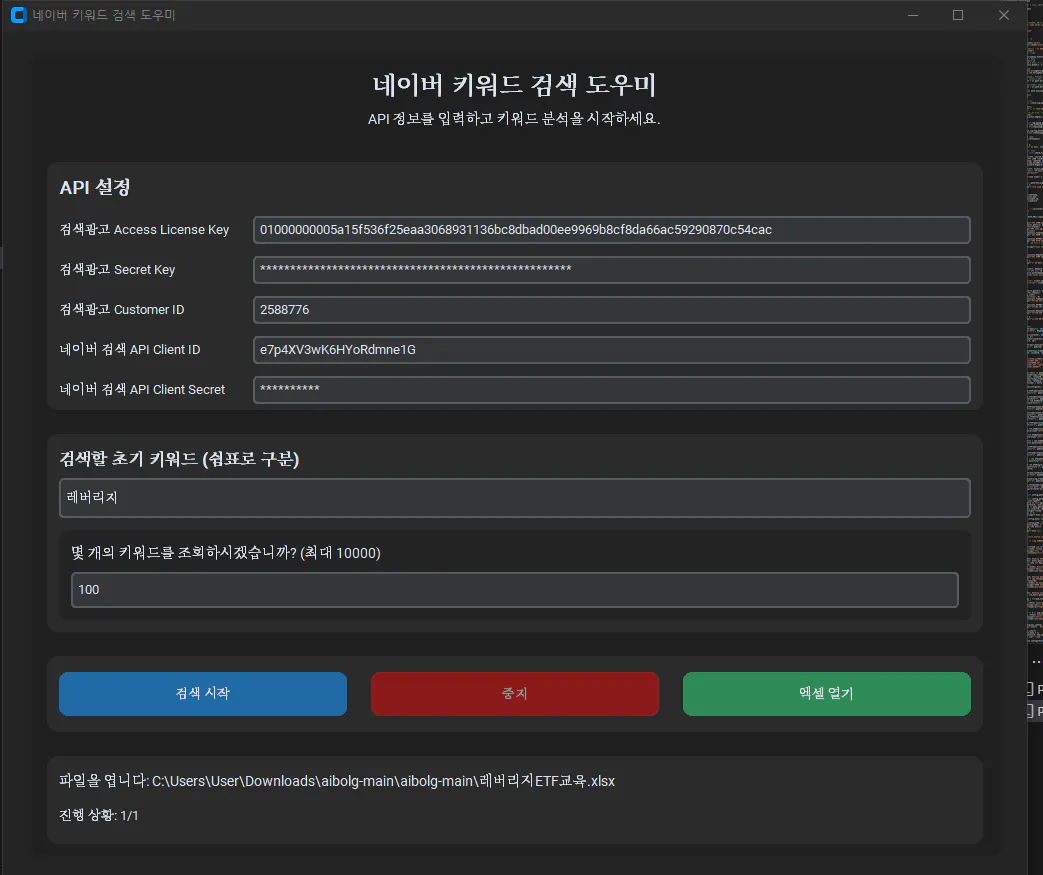Click the 검색광고 Access License Key field
Image resolution: width=1043 pixels, height=875 pixels.
[612, 229]
